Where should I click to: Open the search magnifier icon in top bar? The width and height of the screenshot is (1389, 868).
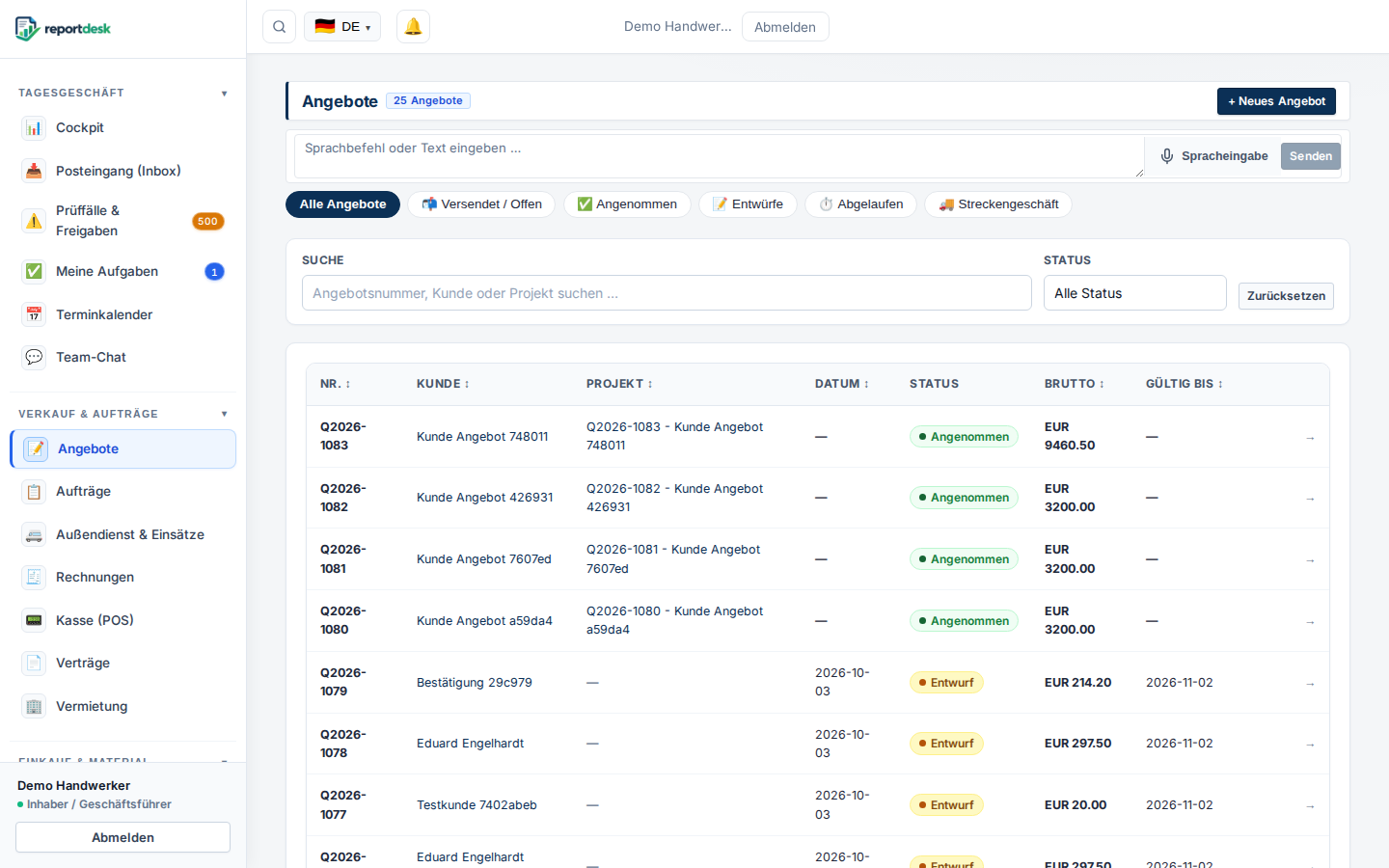click(x=279, y=27)
